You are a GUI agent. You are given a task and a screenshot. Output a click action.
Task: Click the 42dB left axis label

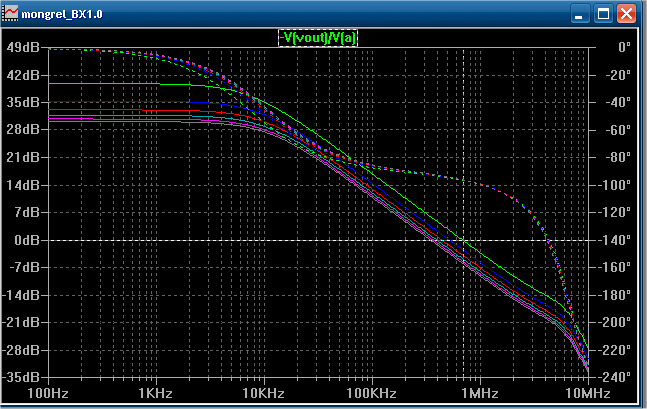23,75
